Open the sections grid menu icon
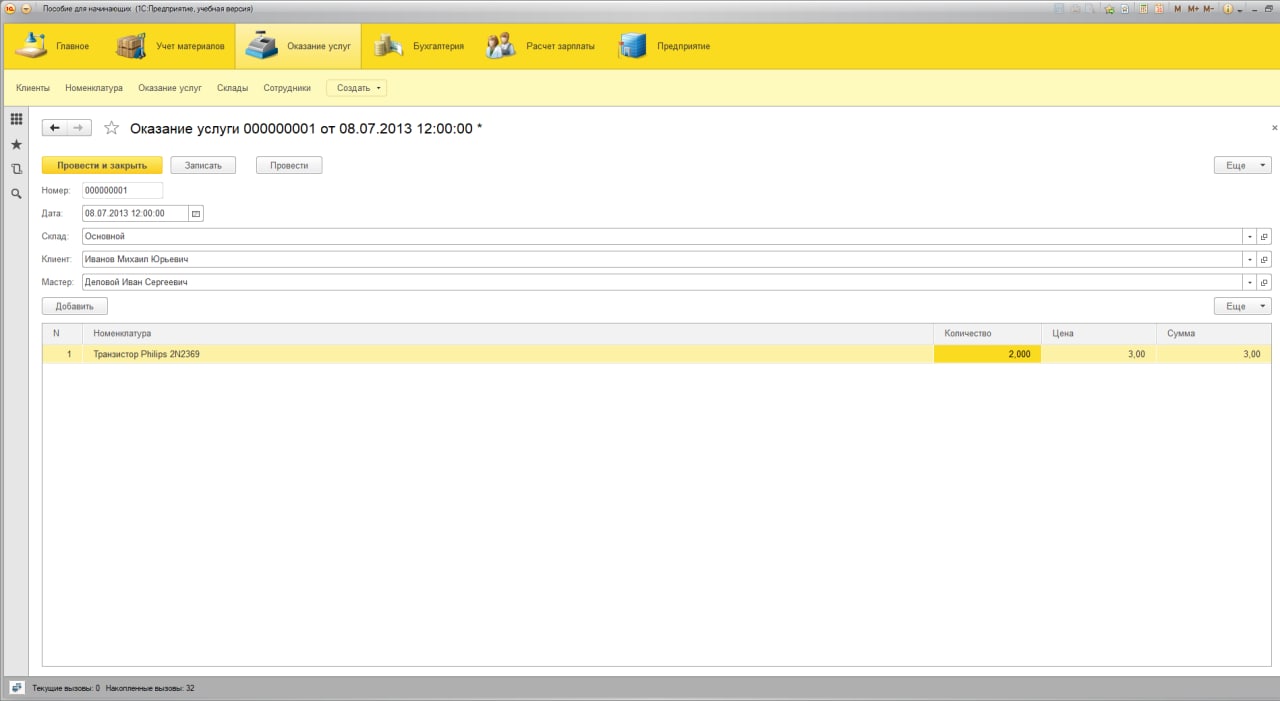 coord(16,119)
